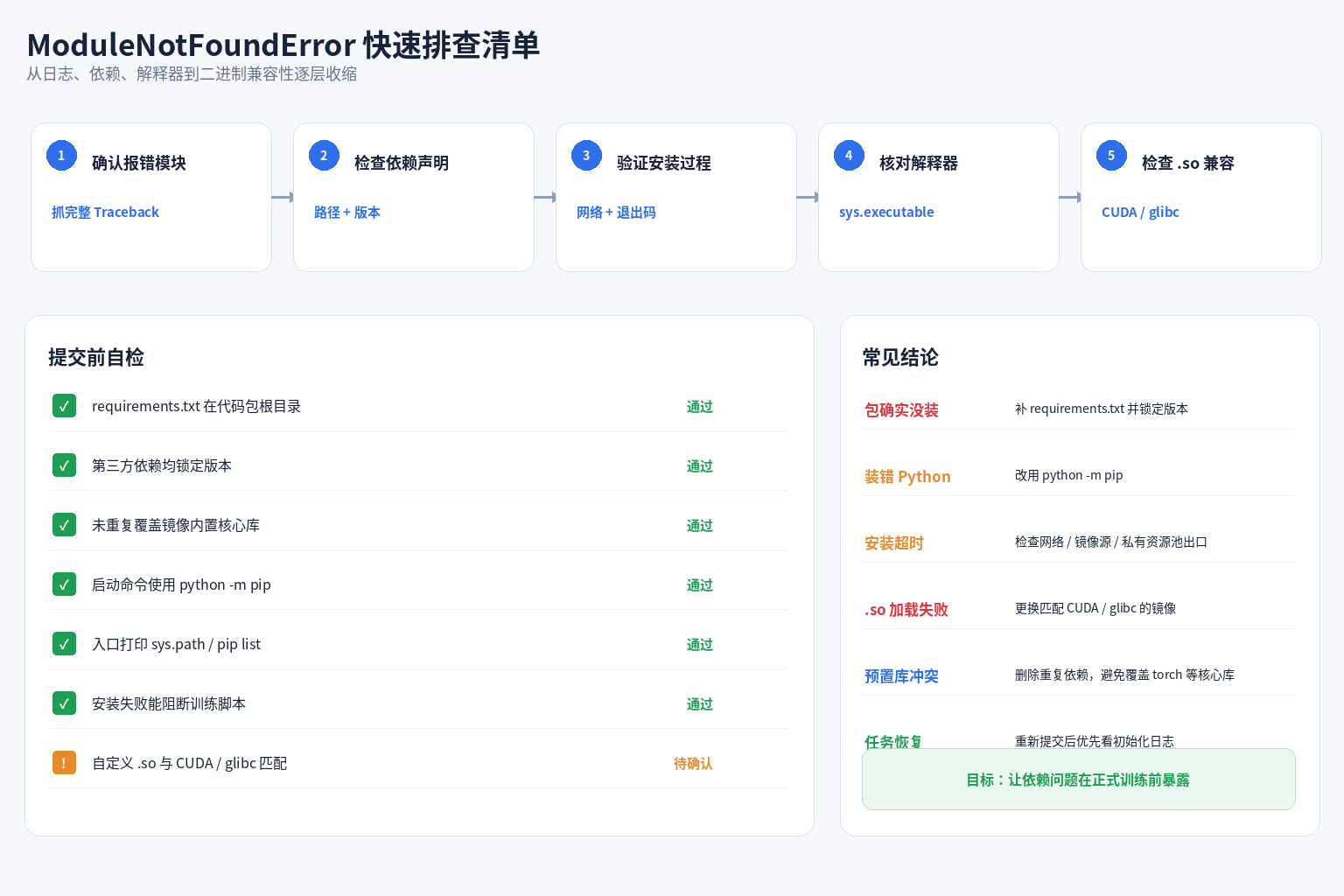The image size is (1344, 896).
Task: Click the 常见结论 section heading
Action: pos(900,357)
